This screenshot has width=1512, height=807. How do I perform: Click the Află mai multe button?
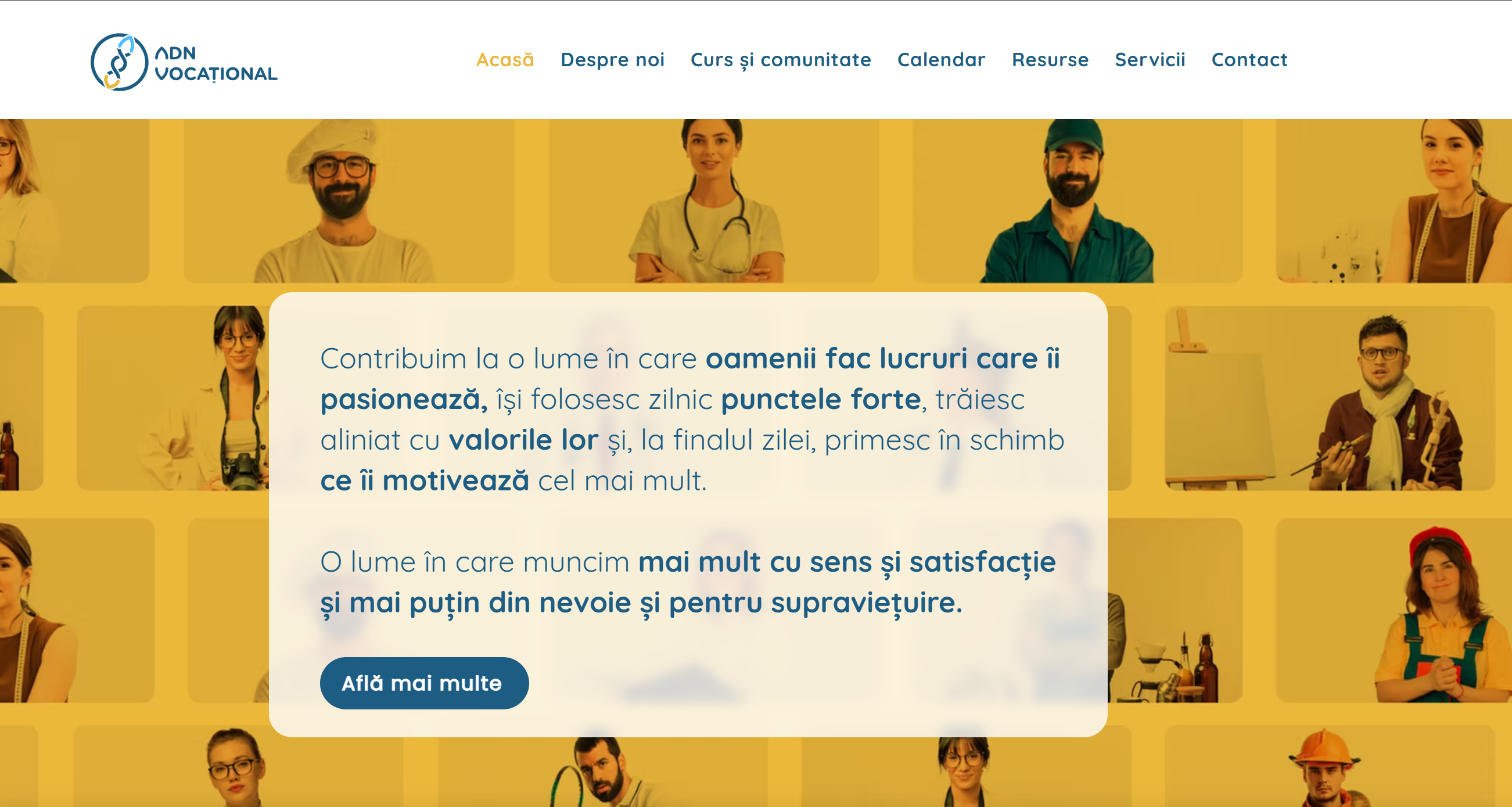424,683
